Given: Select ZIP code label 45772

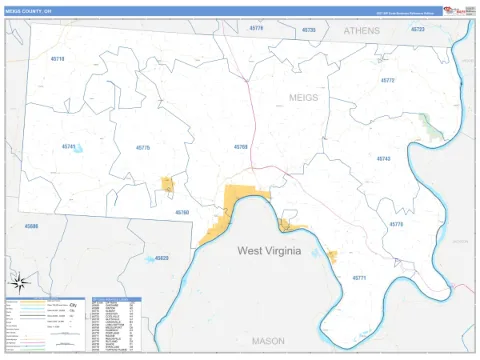Looking at the screenshot, I should (x=388, y=80).
